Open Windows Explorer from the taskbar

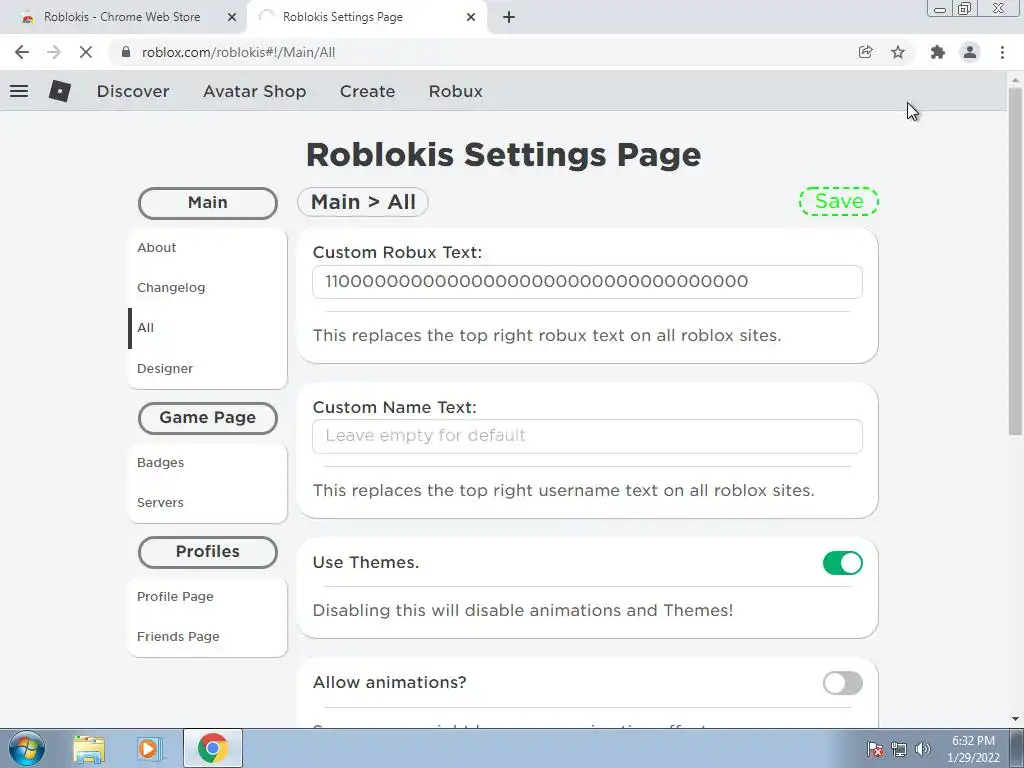(x=89, y=749)
